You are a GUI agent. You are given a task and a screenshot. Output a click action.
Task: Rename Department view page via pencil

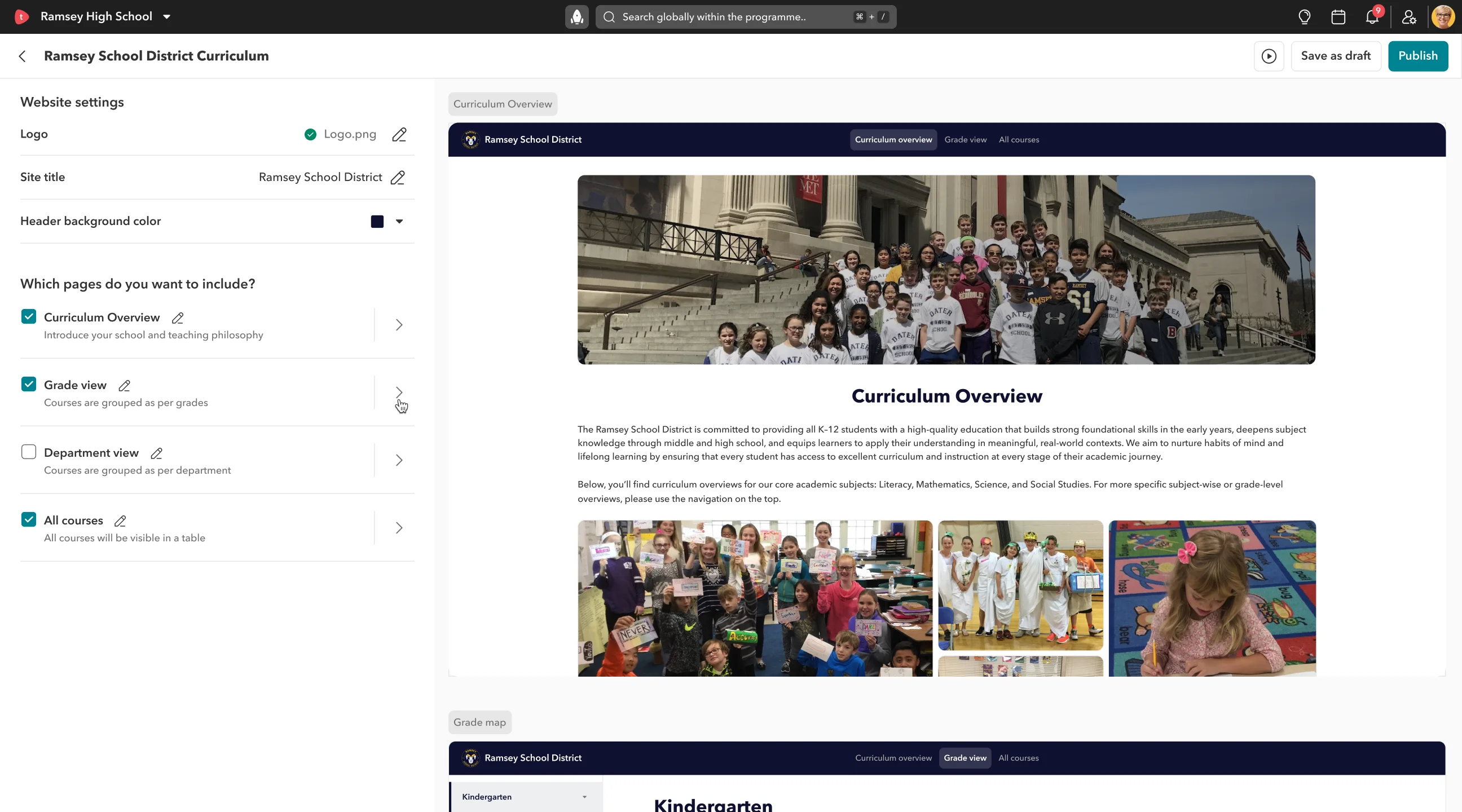(x=157, y=453)
